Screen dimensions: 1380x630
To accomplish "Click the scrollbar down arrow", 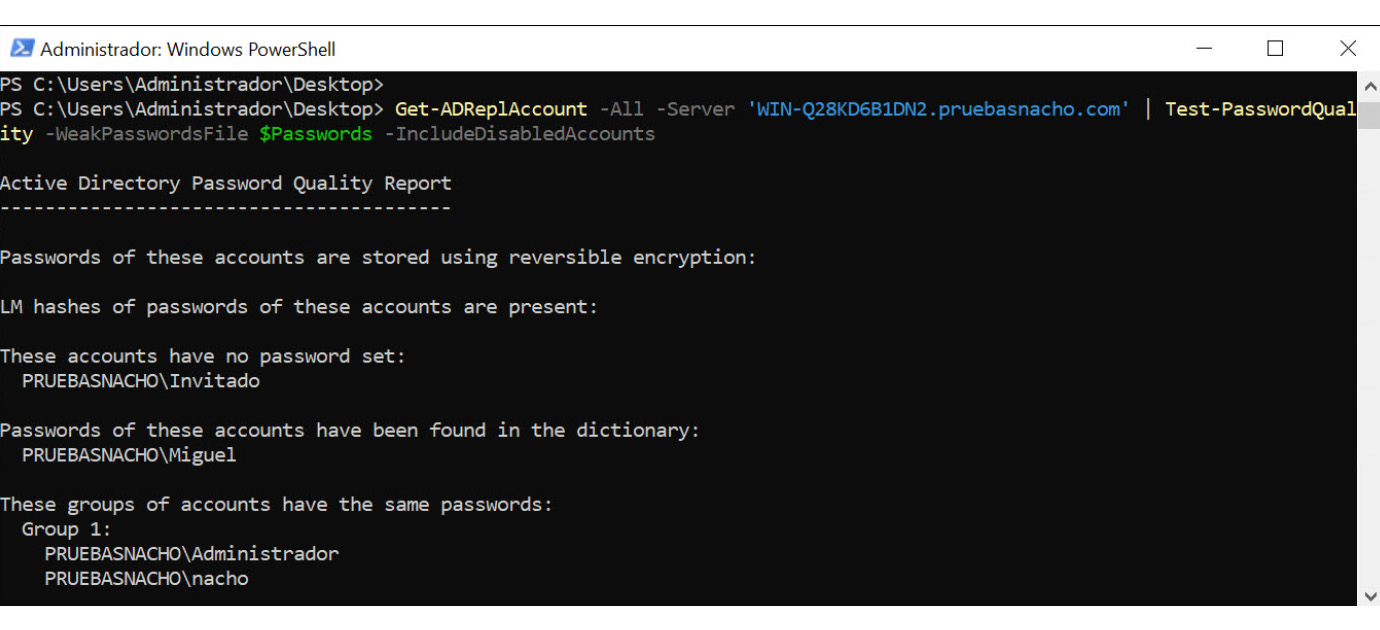I will [x=1368, y=595].
